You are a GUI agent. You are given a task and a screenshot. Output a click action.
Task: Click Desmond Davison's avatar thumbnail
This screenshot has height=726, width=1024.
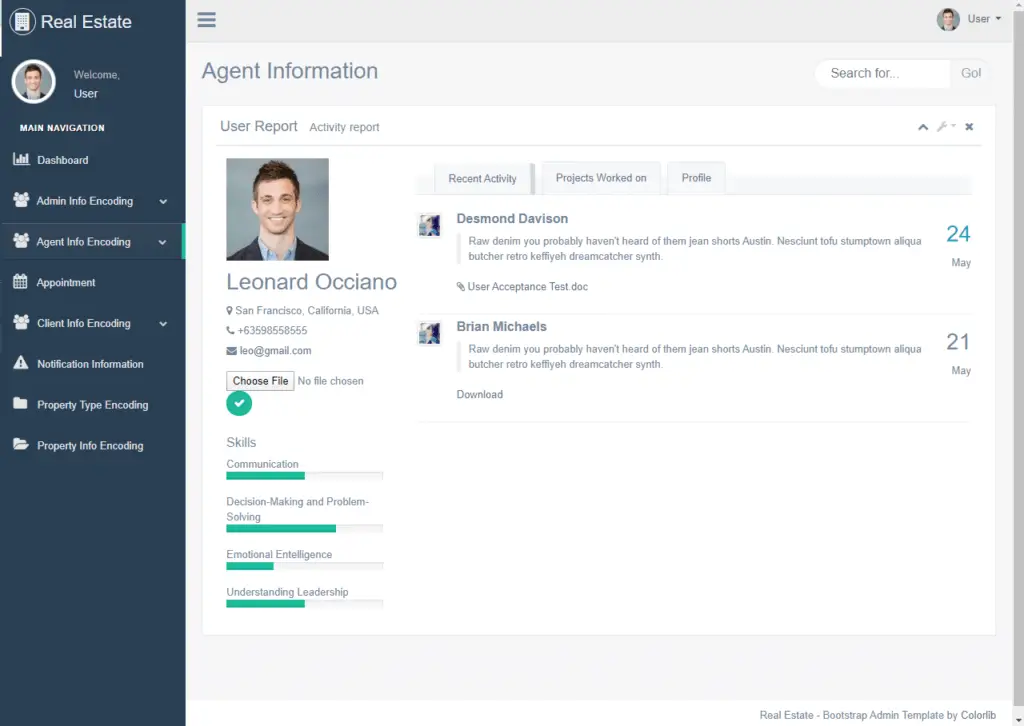pos(429,226)
